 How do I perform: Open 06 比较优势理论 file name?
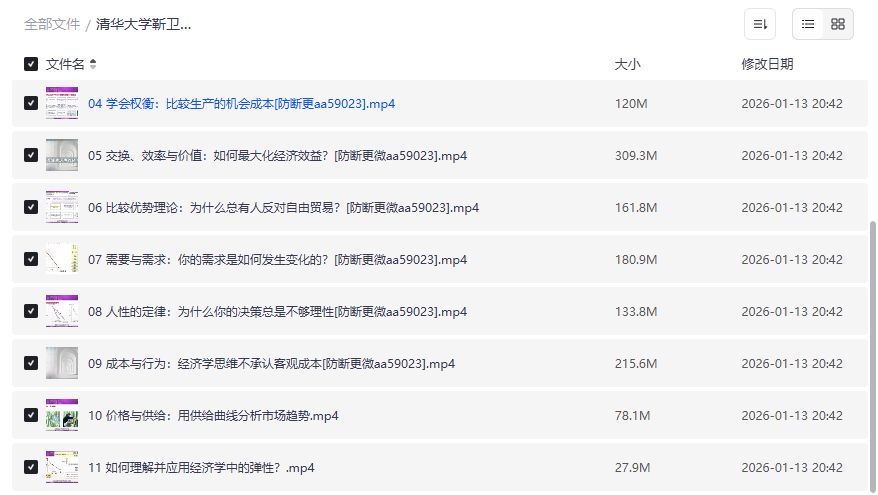(x=283, y=208)
